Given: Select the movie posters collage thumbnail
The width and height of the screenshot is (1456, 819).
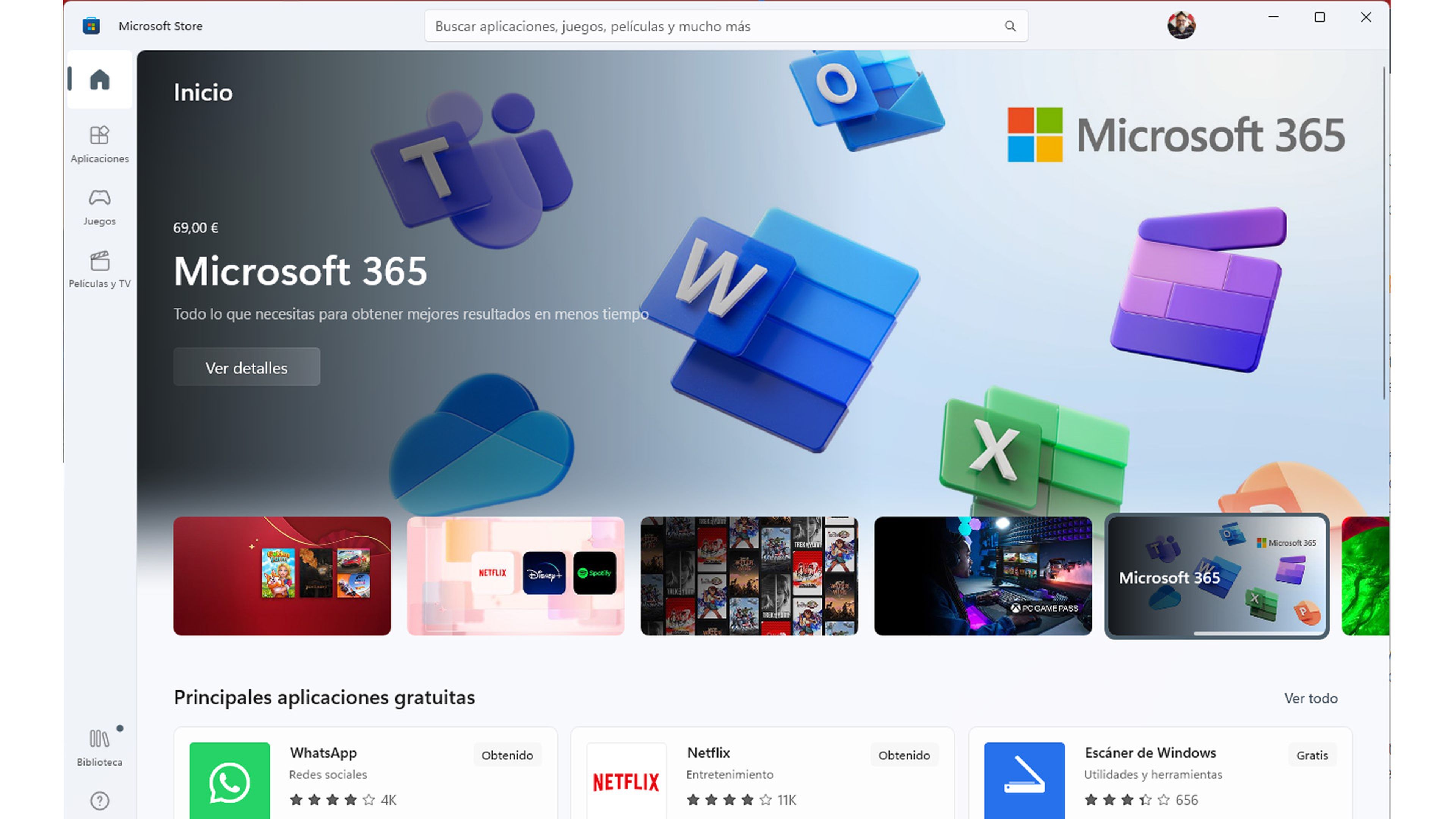Looking at the screenshot, I should coord(750,576).
